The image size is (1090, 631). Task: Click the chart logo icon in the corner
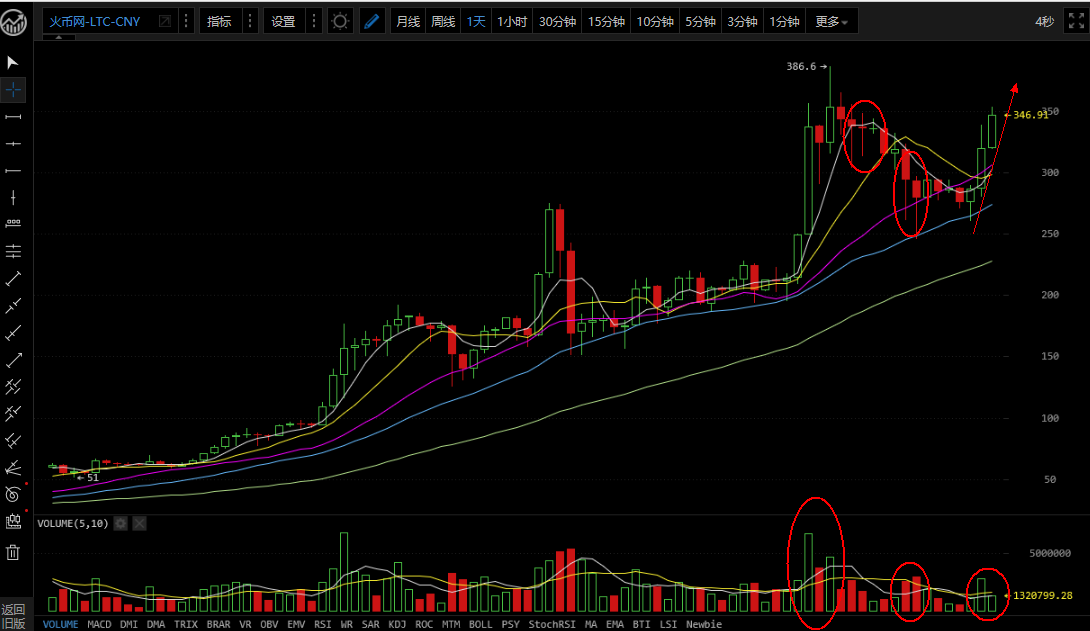pyautogui.click(x=13, y=22)
